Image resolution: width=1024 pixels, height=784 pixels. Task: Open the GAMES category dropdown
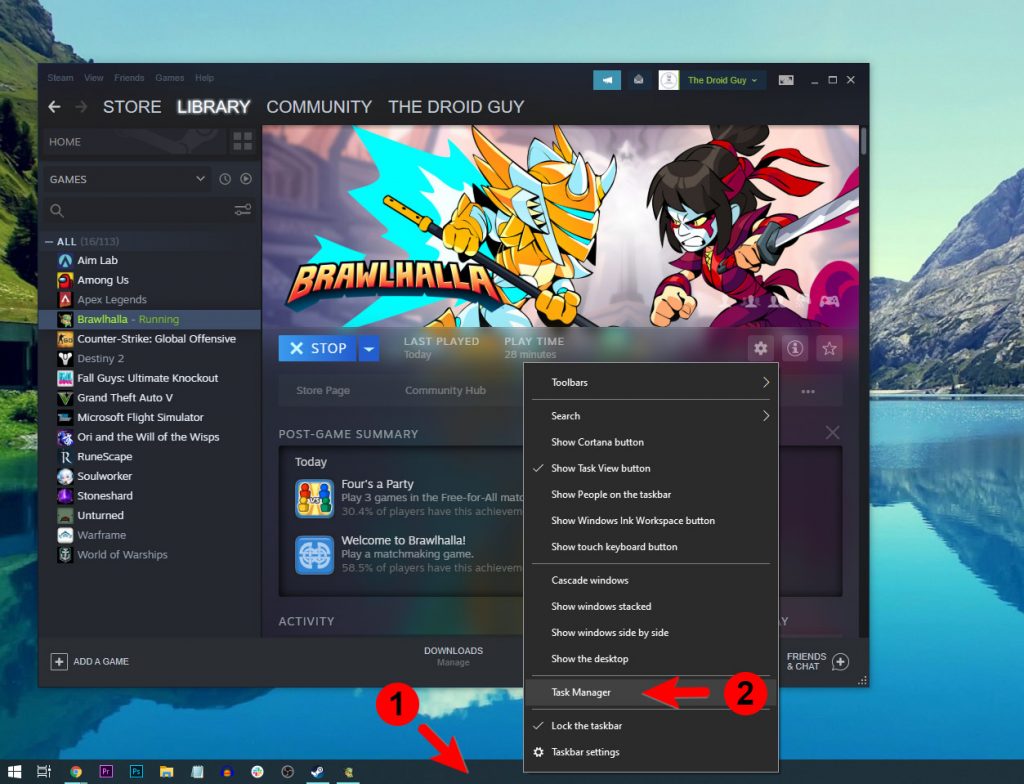(x=127, y=179)
